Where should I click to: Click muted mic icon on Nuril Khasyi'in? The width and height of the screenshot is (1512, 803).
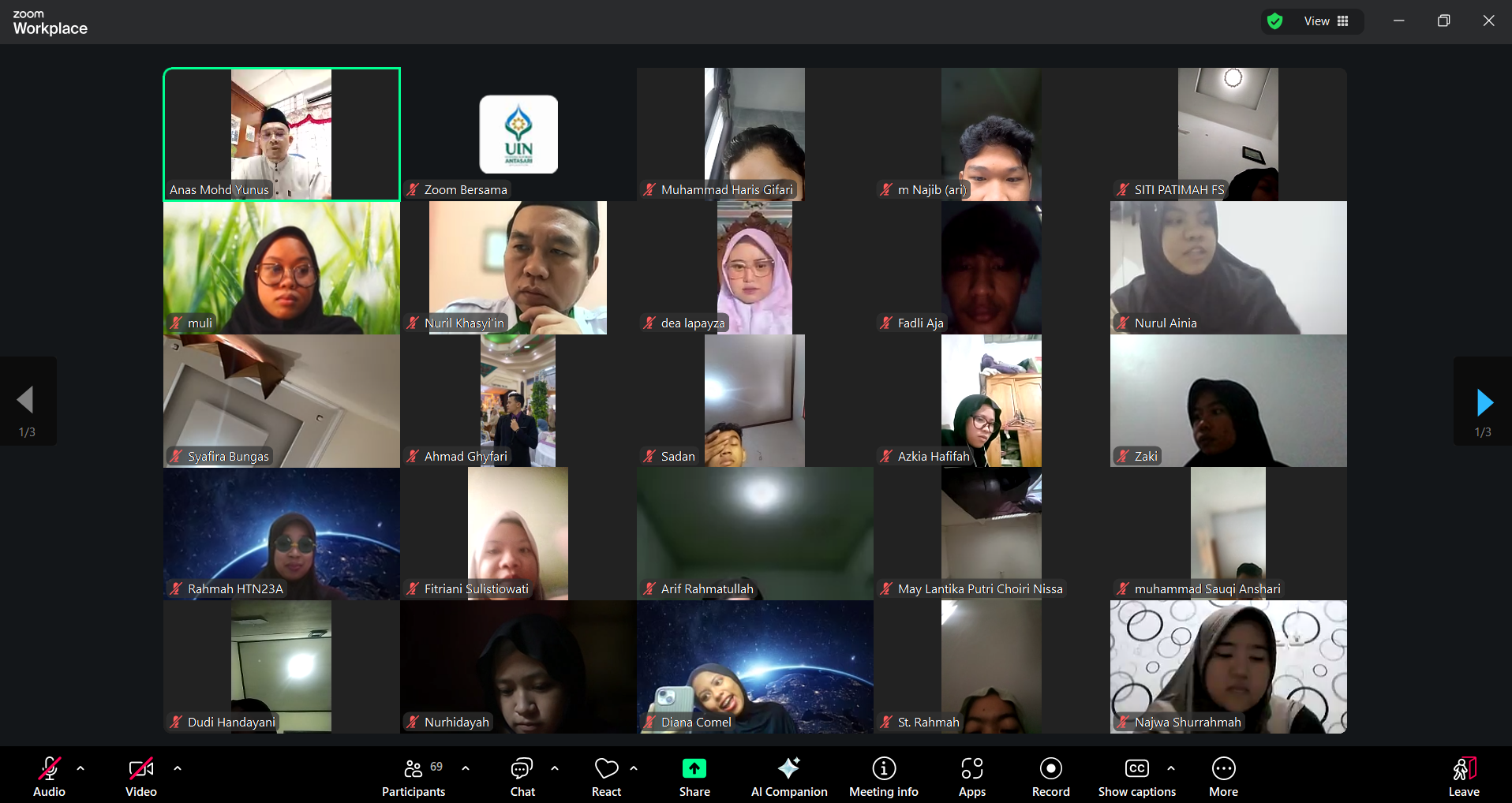(413, 323)
